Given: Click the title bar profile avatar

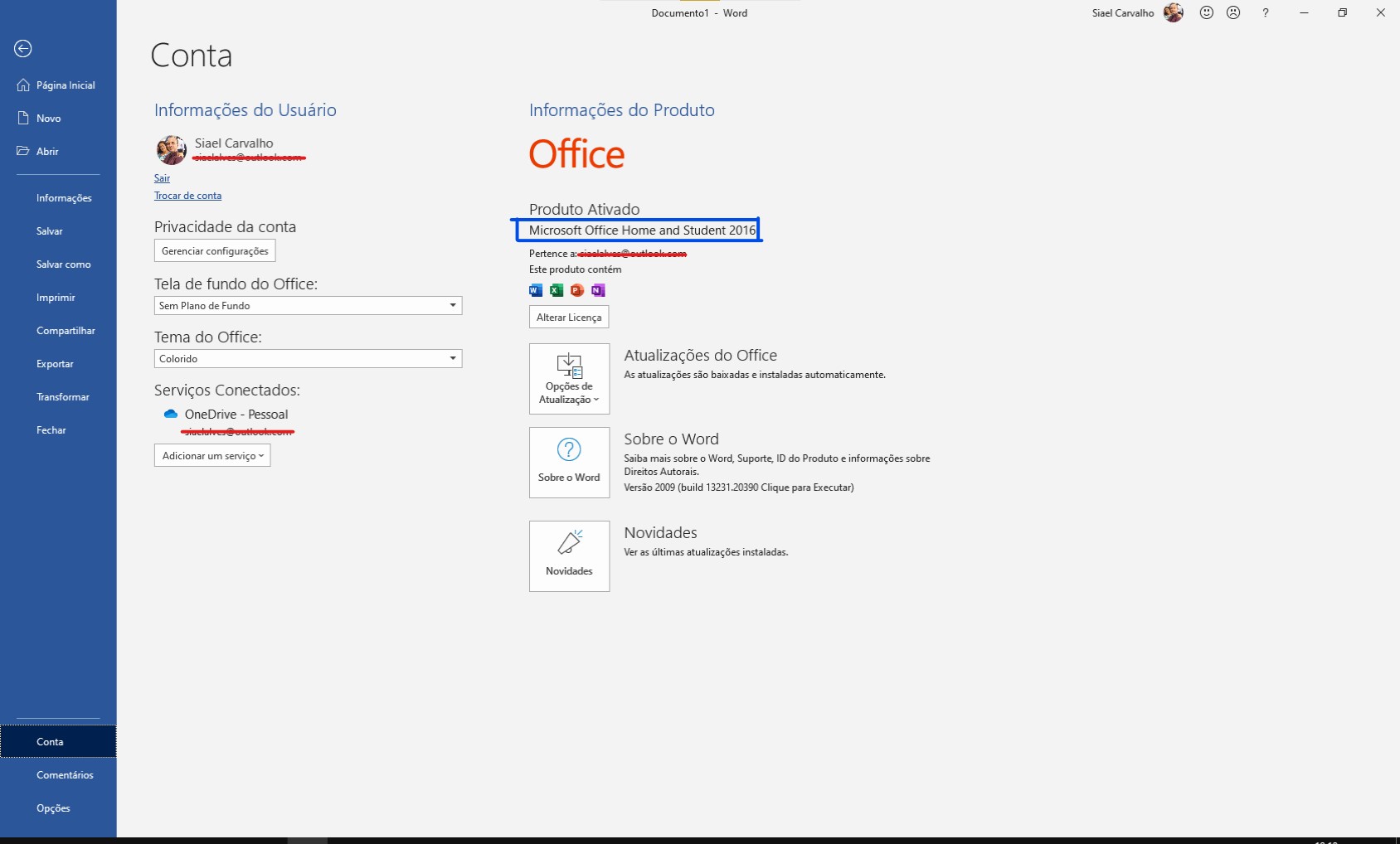Looking at the screenshot, I should 1174,12.
